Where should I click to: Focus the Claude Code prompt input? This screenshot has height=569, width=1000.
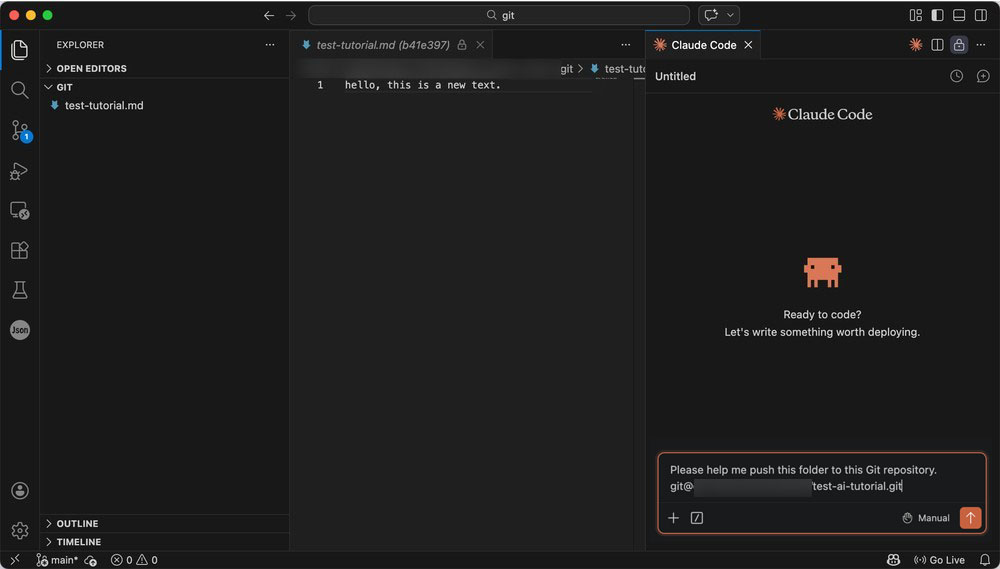pos(822,478)
